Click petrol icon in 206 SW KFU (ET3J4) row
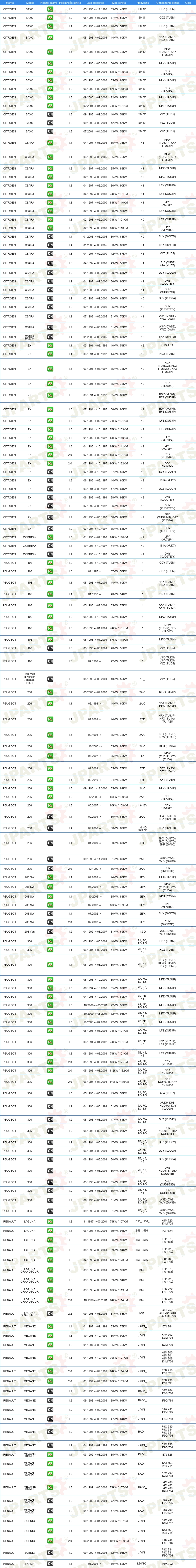Screen dimensions: 196x1568 click(51, 897)
